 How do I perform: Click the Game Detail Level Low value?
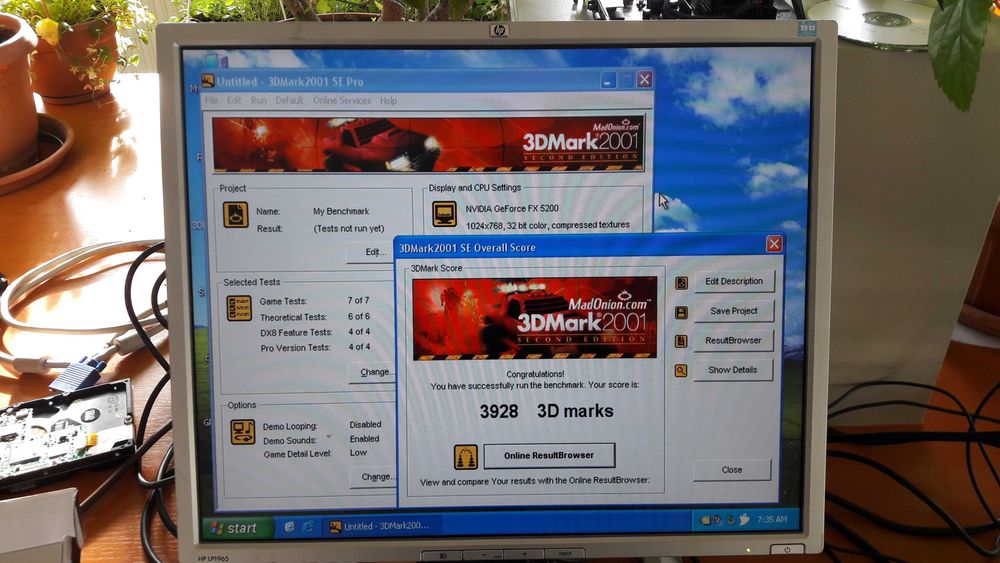point(358,453)
